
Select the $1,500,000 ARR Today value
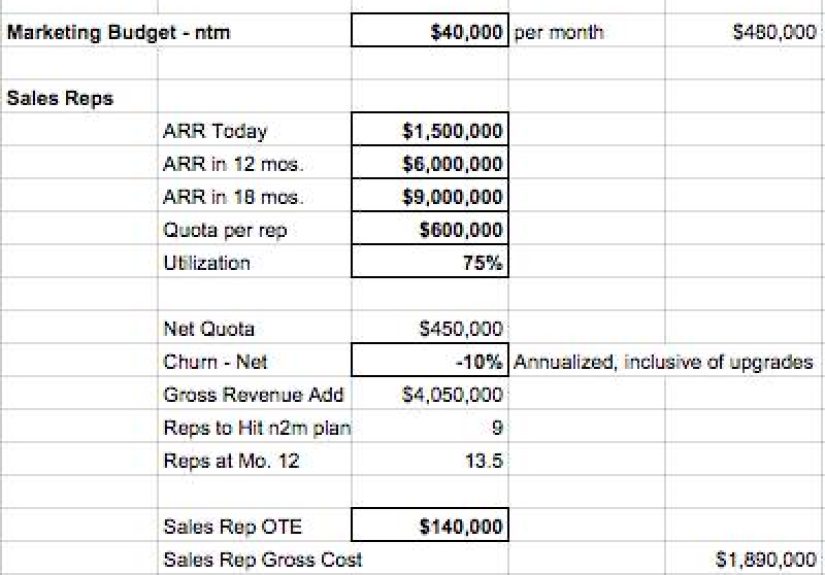(430, 129)
